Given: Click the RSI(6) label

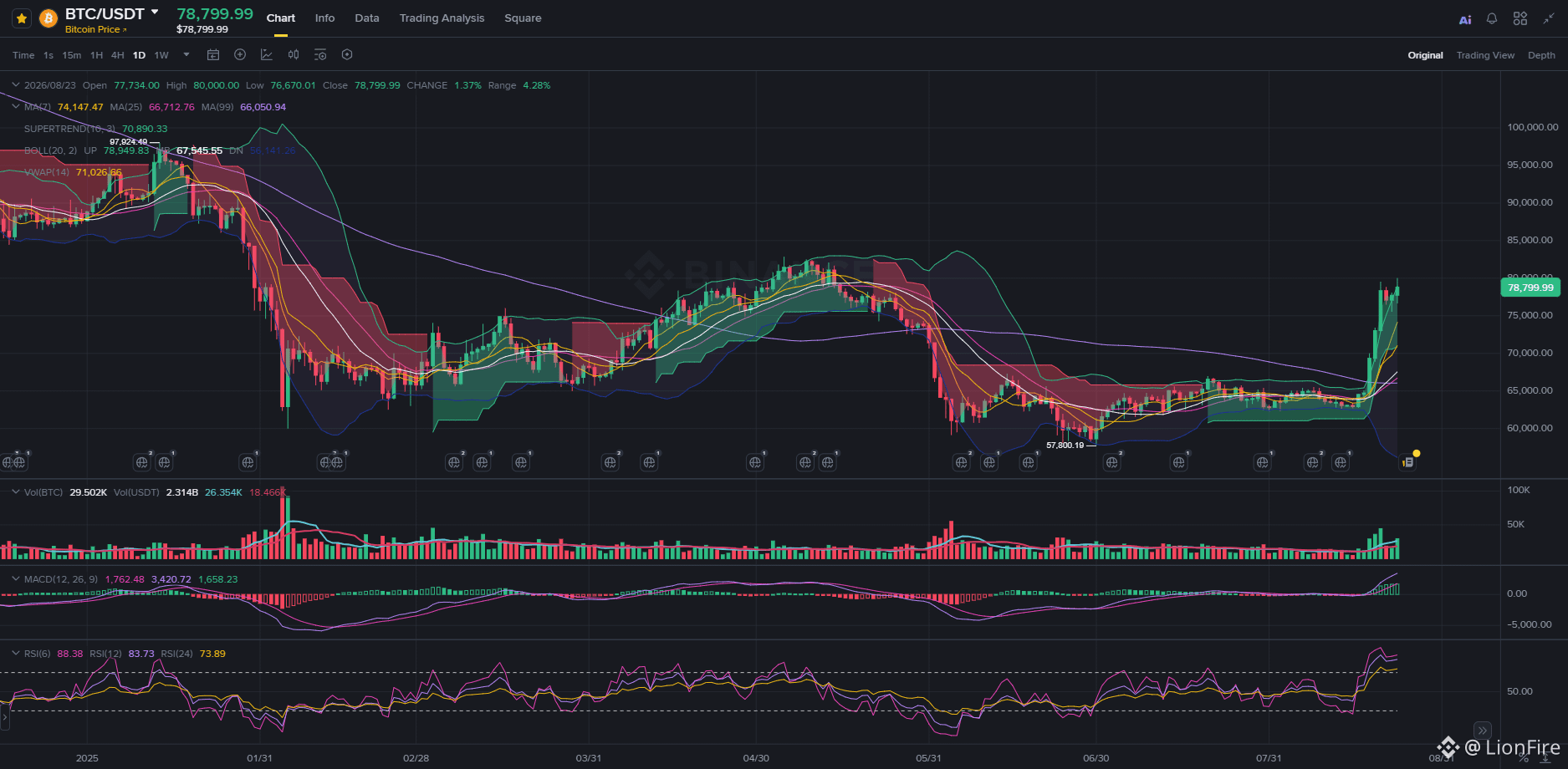Looking at the screenshot, I should tap(38, 654).
